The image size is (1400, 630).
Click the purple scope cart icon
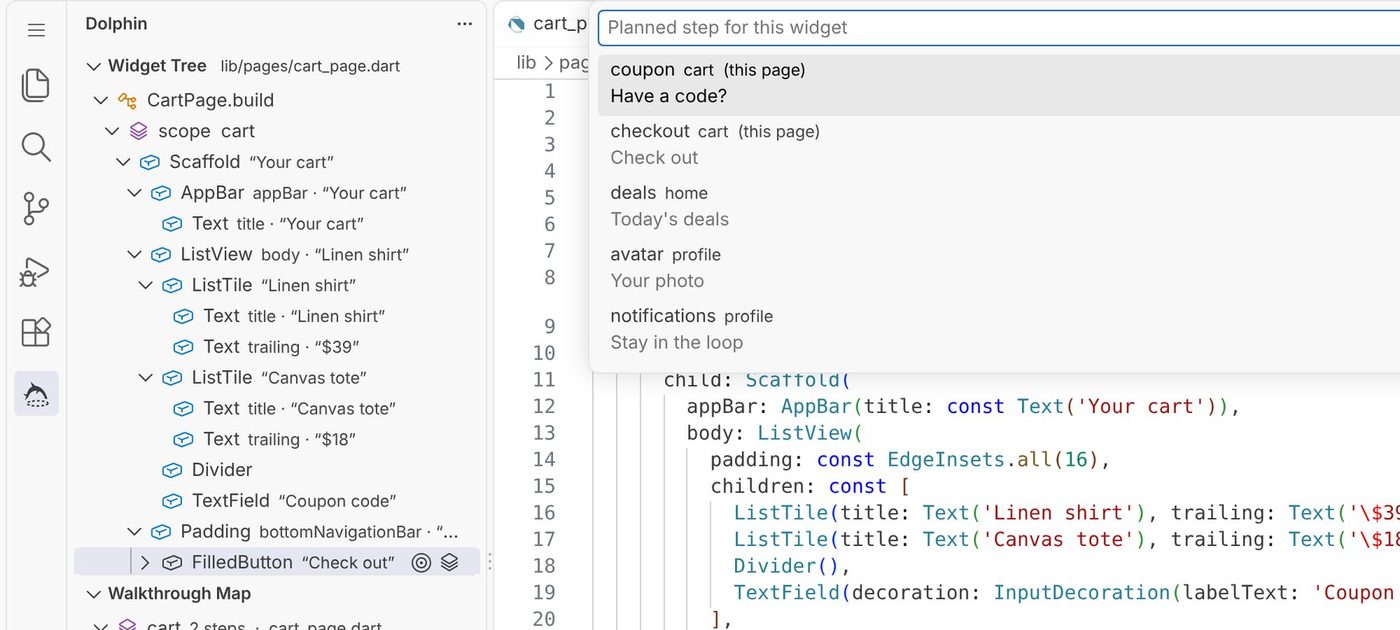pos(138,131)
